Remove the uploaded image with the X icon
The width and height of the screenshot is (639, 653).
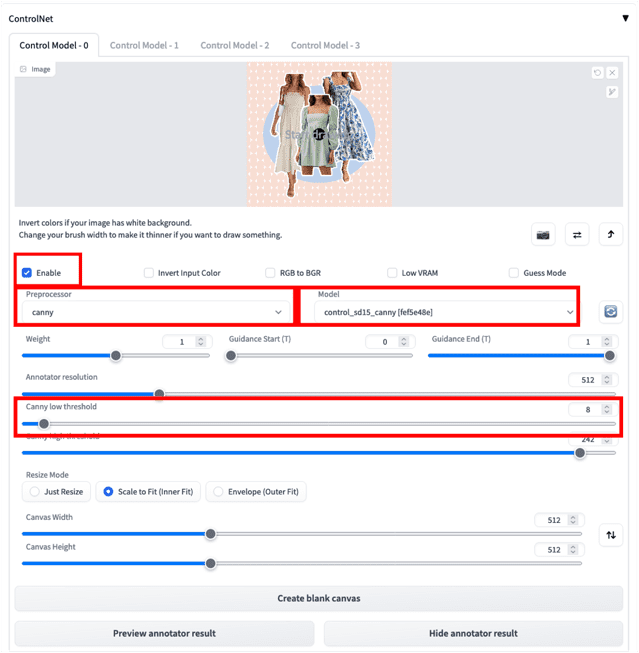pos(612,72)
